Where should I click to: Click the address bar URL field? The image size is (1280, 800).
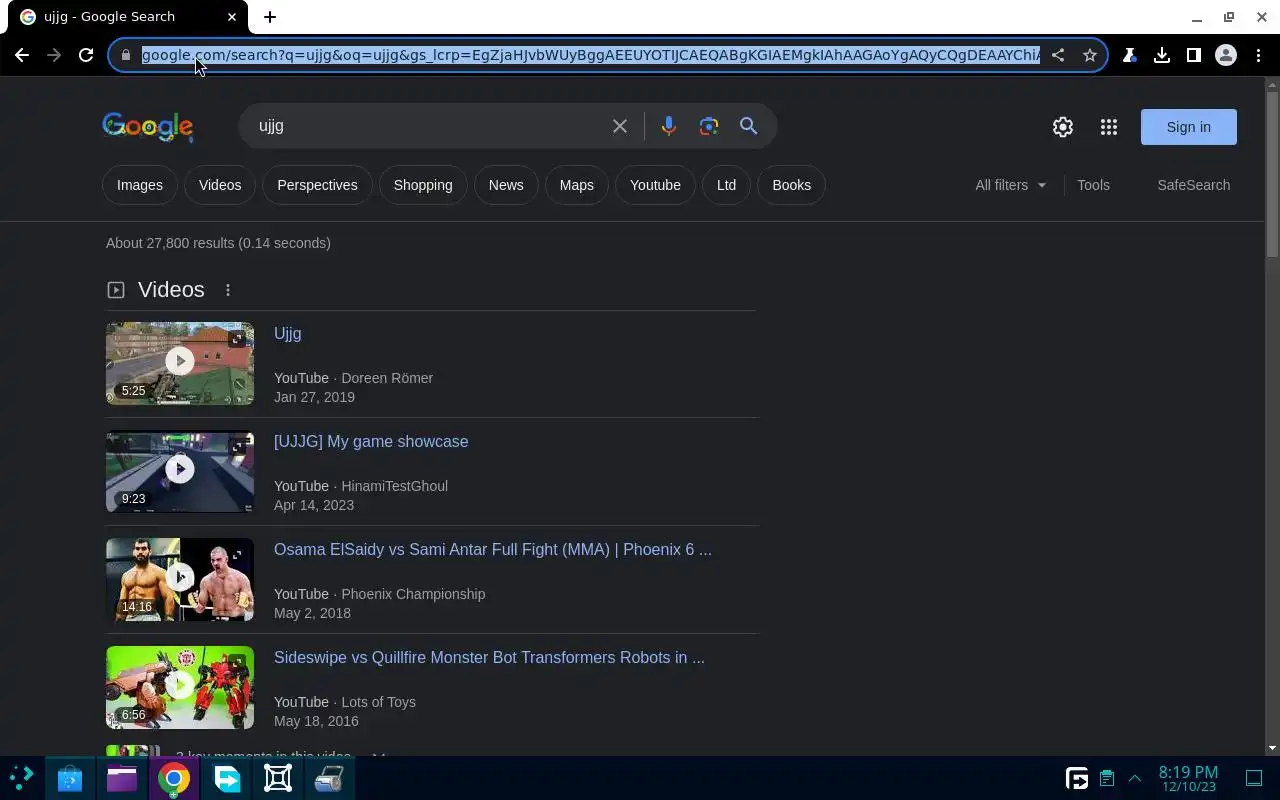click(590, 55)
